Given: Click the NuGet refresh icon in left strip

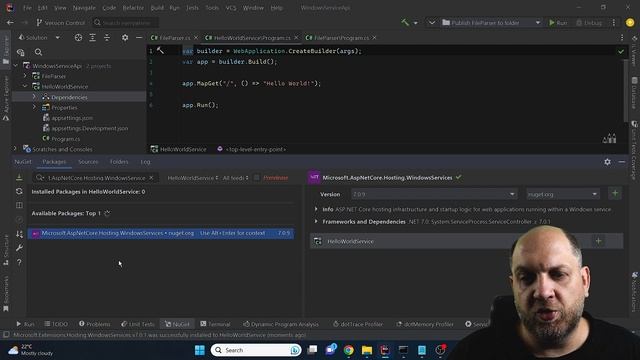Looking at the screenshot, I should pyautogui.click(x=19, y=191).
